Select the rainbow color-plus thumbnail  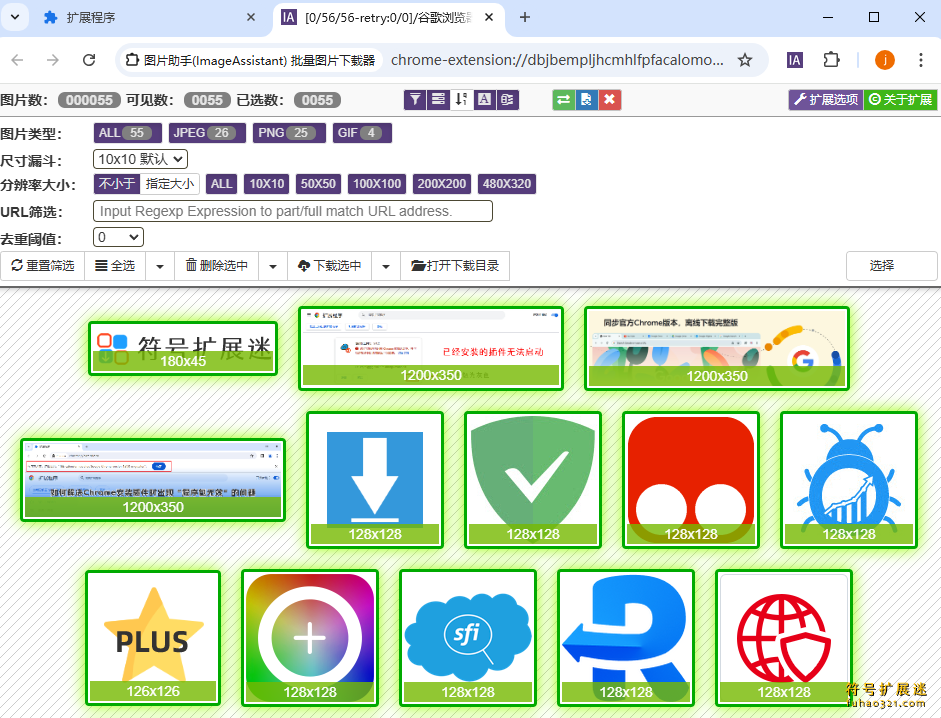(310, 638)
